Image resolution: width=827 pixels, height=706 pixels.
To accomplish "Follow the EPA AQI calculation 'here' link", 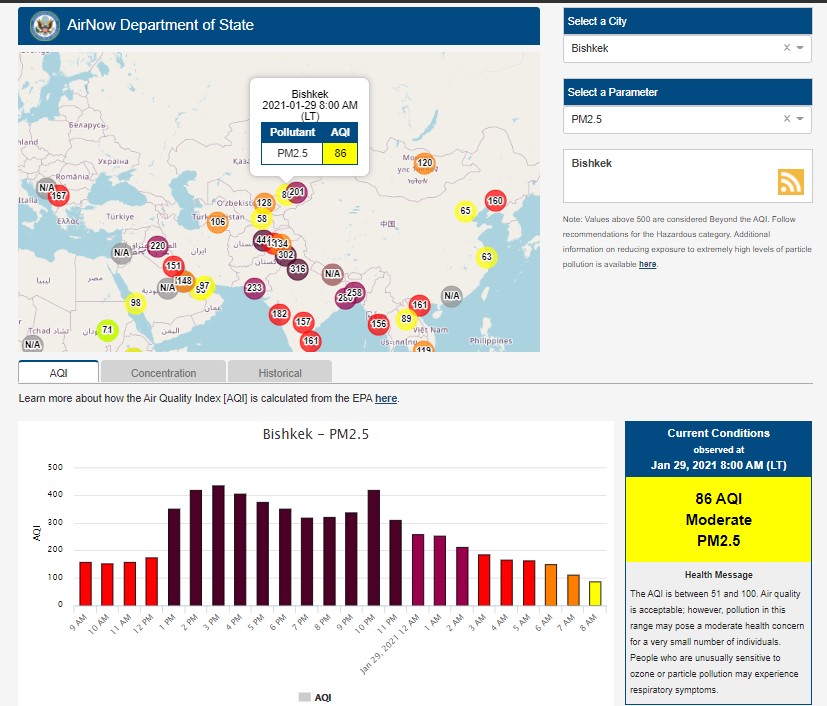I will (386, 399).
